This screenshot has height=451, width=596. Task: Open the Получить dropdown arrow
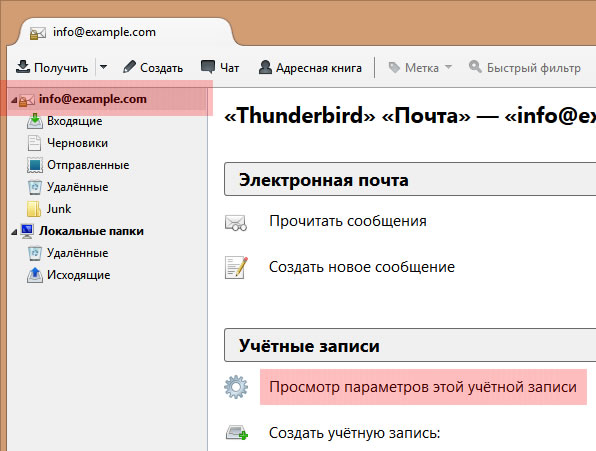click(x=103, y=67)
